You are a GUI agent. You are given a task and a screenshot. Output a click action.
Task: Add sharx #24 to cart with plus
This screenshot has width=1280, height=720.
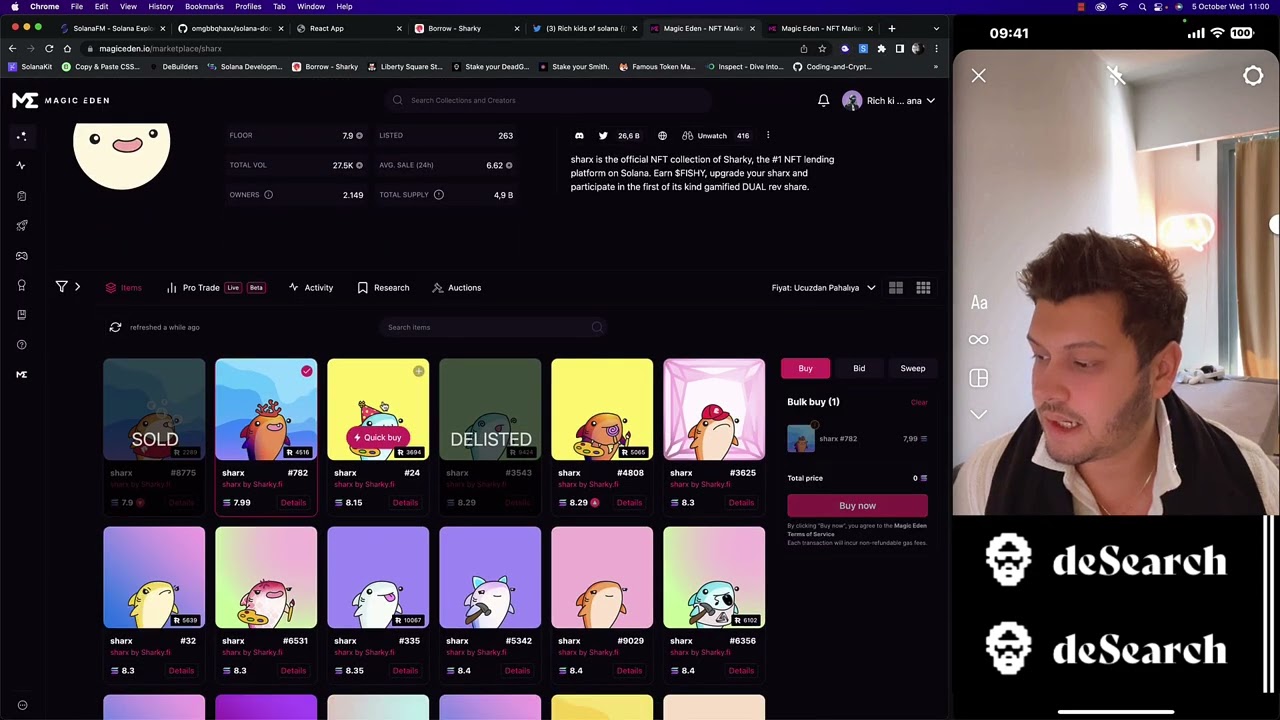point(418,372)
